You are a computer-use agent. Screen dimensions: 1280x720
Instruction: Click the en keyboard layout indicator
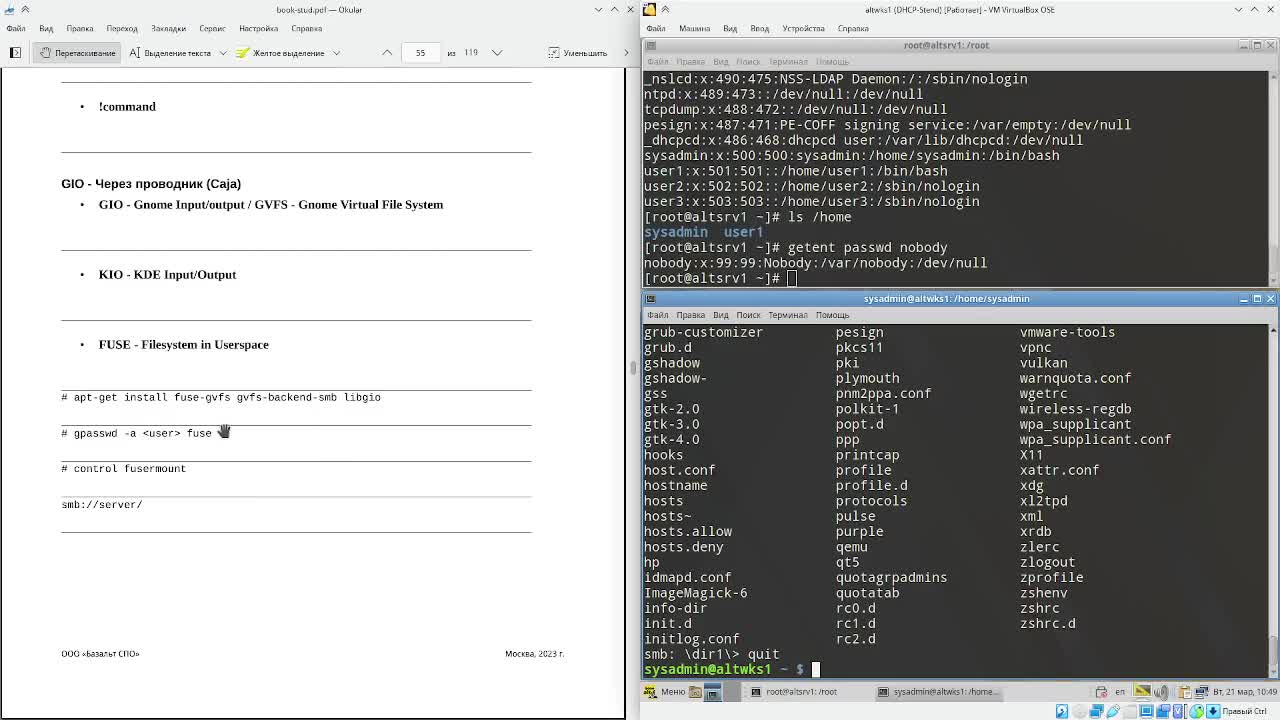(x=1120, y=691)
